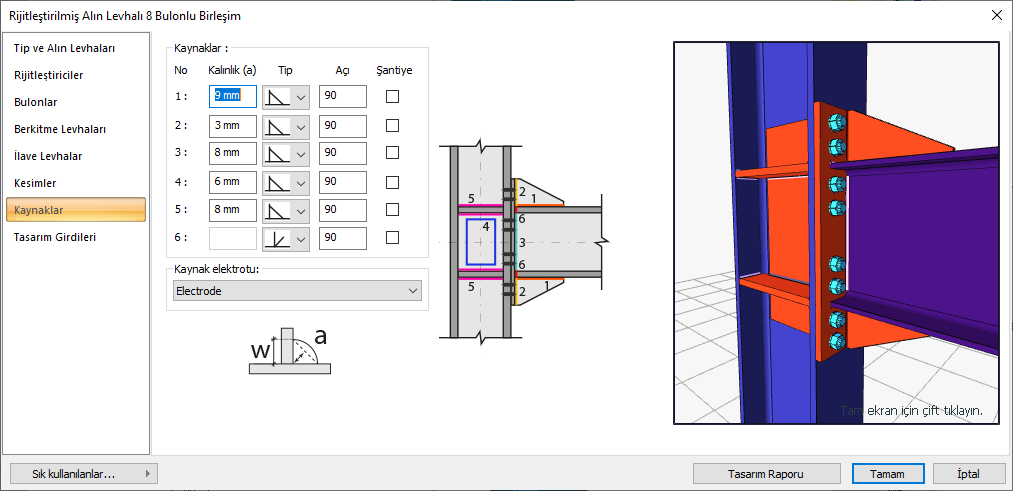The height and width of the screenshot is (491, 1013).
Task: Click the Tasarım Raporu button
Action: click(x=767, y=474)
